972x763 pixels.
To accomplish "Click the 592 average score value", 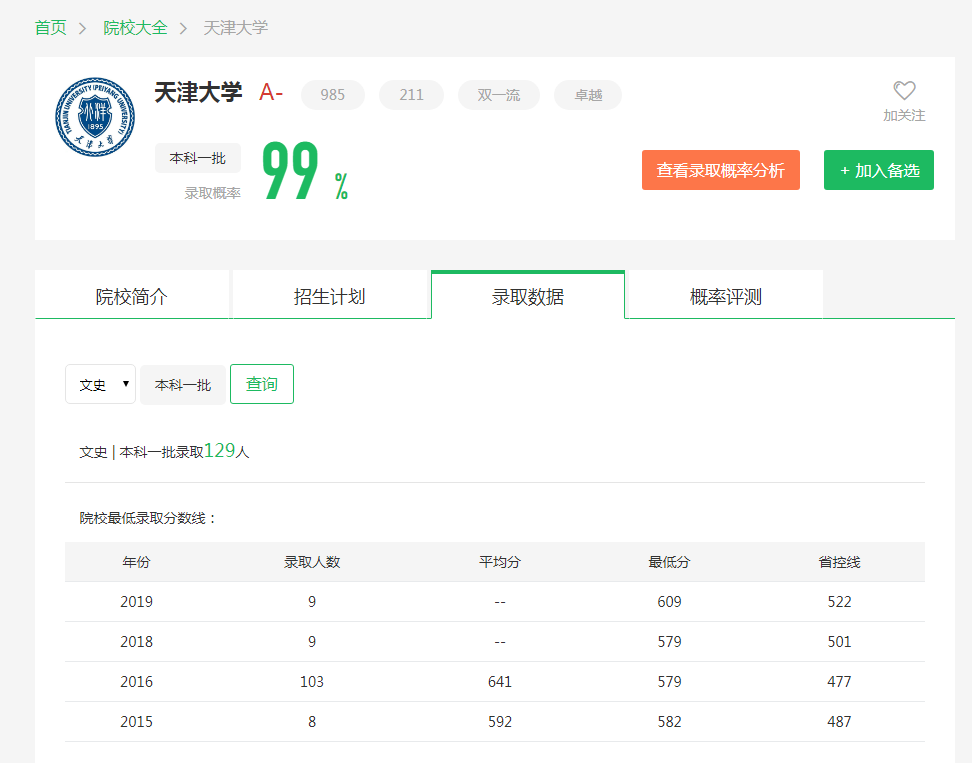I will (500, 721).
